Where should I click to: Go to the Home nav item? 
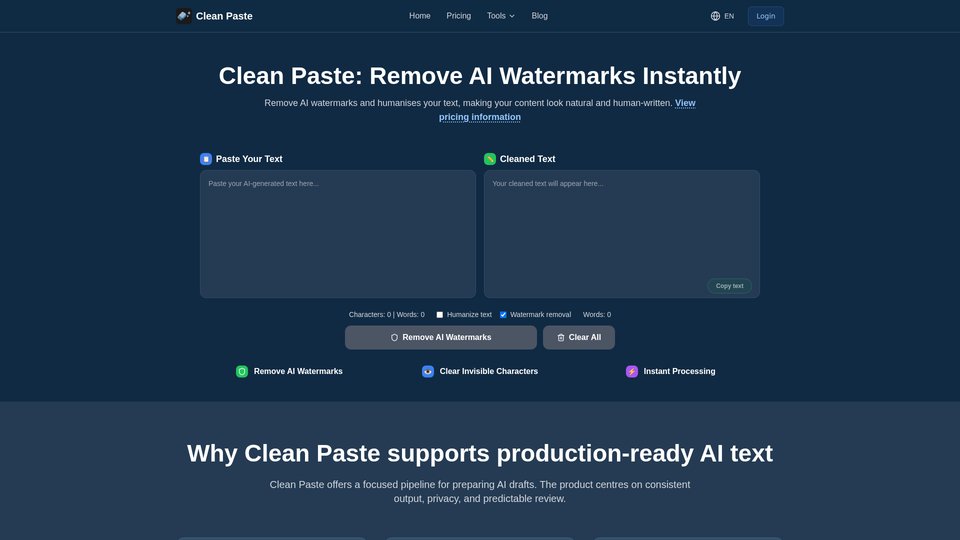420,16
